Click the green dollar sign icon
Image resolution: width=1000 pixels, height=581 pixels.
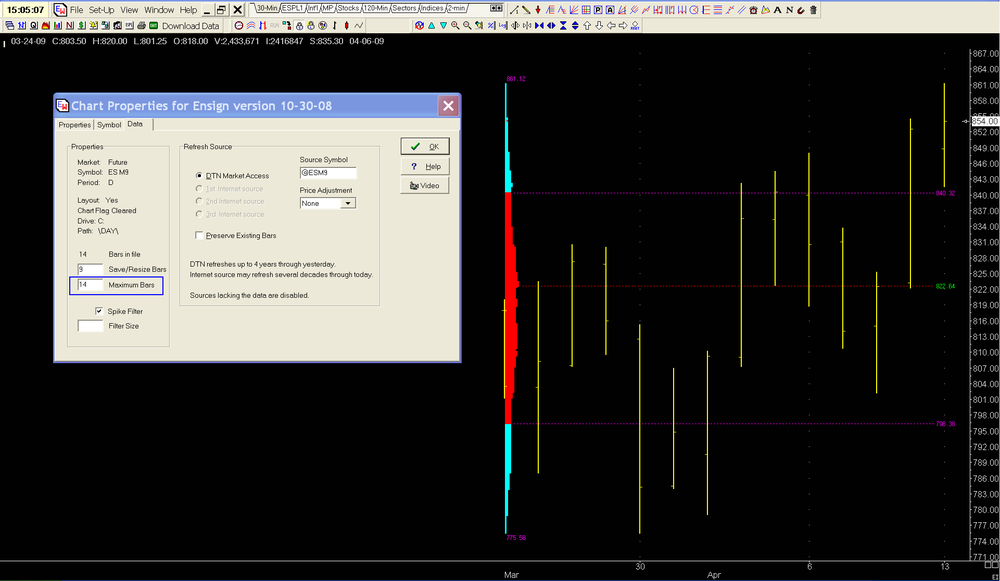[x=82, y=26]
